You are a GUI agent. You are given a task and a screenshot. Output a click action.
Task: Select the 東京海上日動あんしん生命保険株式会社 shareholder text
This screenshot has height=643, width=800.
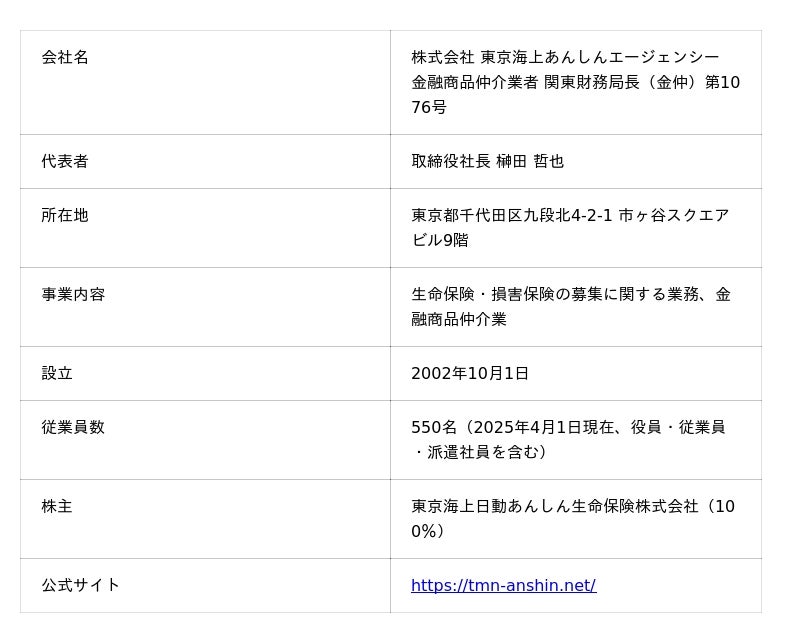coord(554,507)
